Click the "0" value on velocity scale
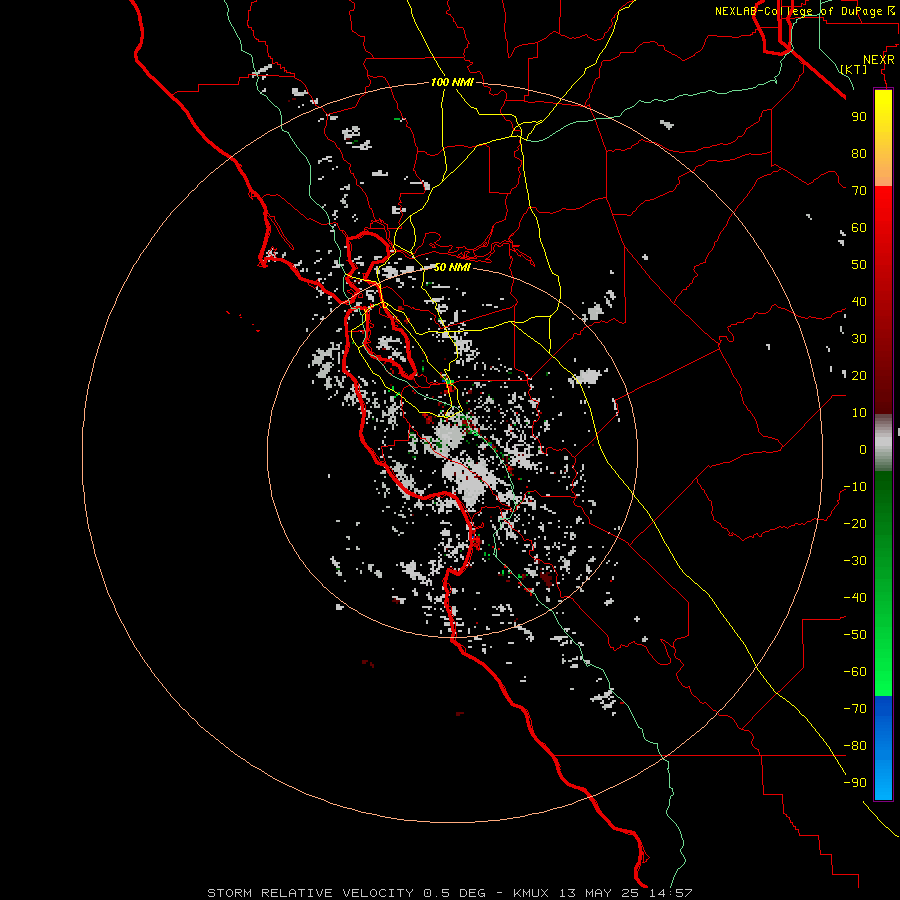Image resolution: width=900 pixels, height=900 pixels. (863, 450)
